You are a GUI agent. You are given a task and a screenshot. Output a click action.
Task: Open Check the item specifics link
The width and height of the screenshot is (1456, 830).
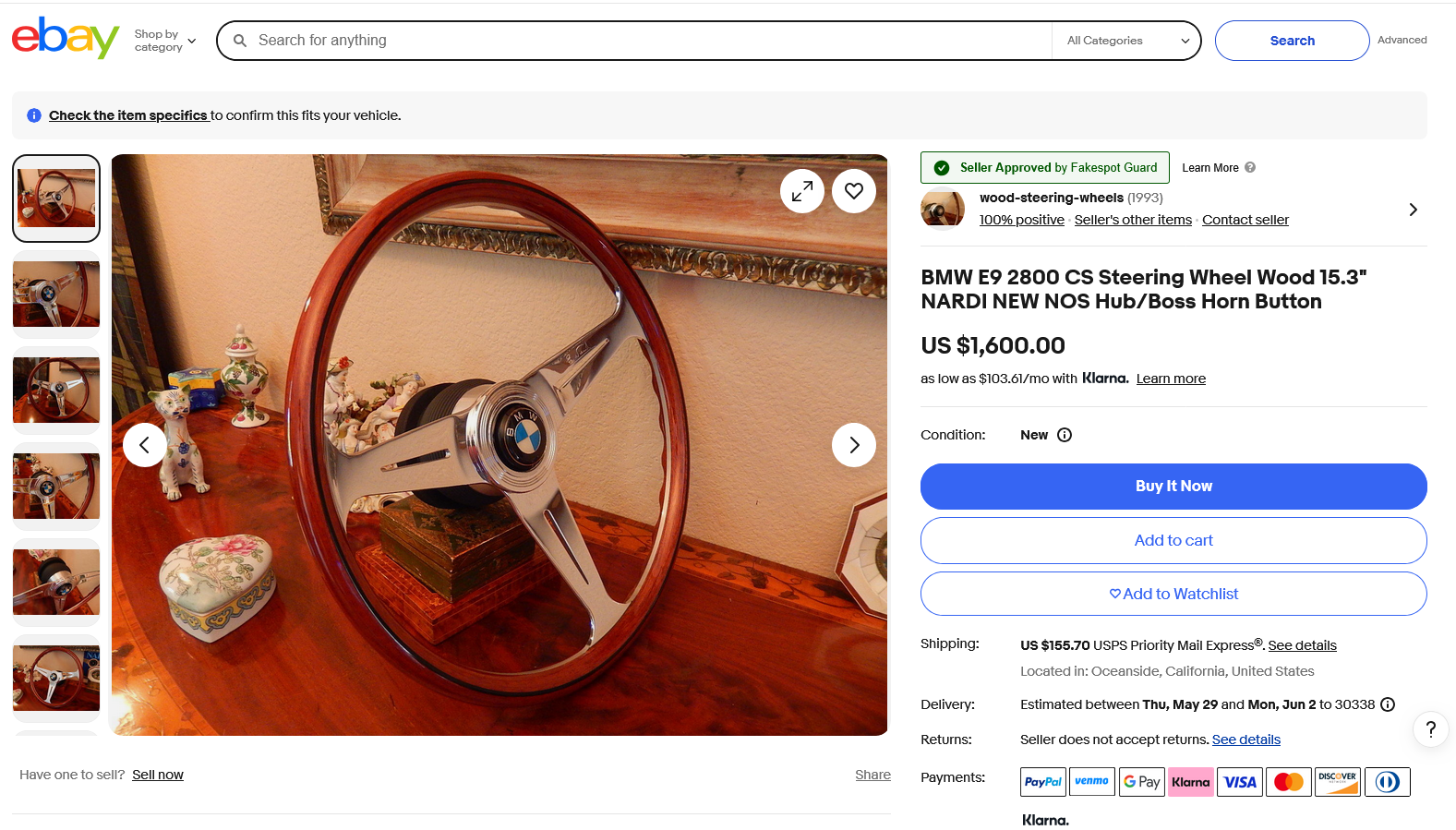(x=128, y=115)
